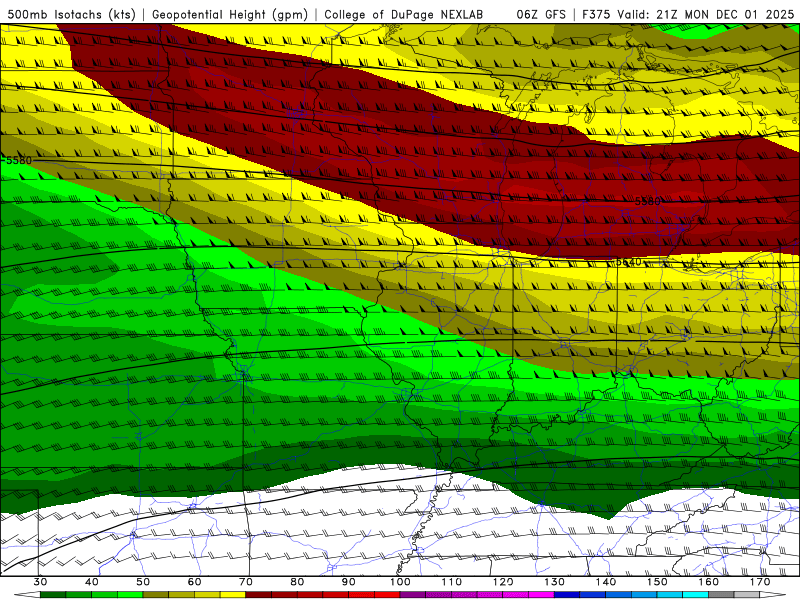The width and height of the screenshot is (800, 600).
Task: Select the bright red 95-100 kt legend swatch
Action: 387,595
